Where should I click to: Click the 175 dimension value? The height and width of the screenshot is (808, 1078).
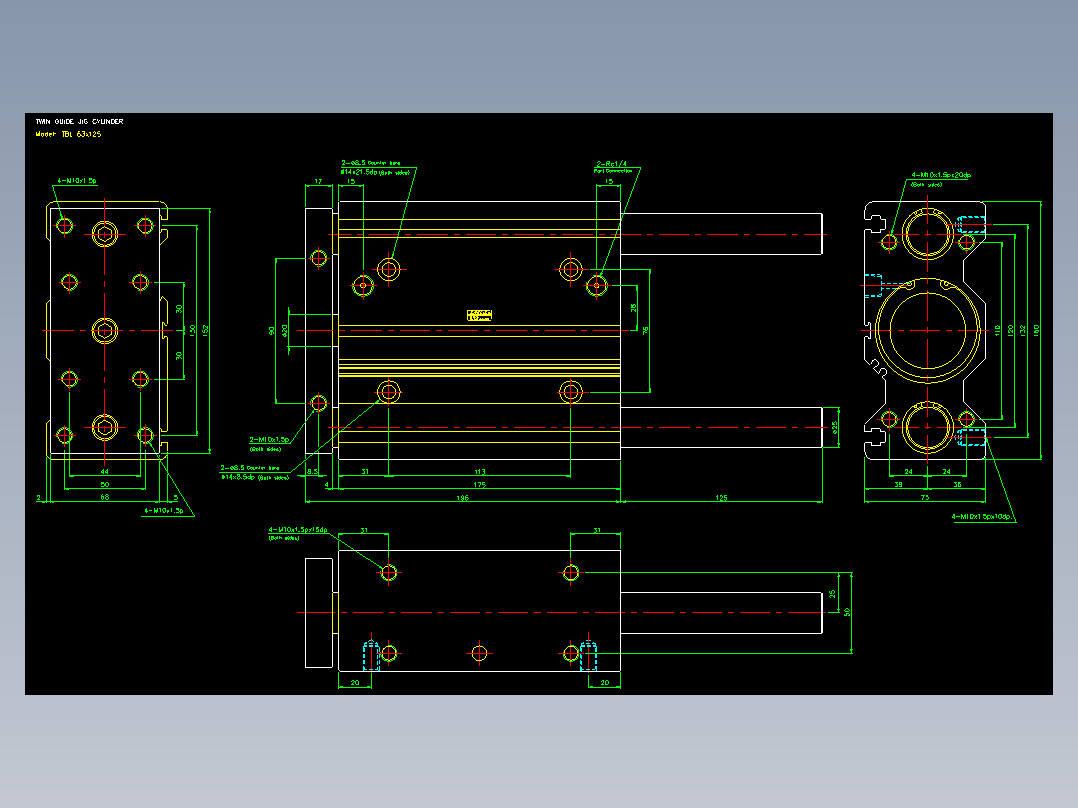[x=479, y=485]
